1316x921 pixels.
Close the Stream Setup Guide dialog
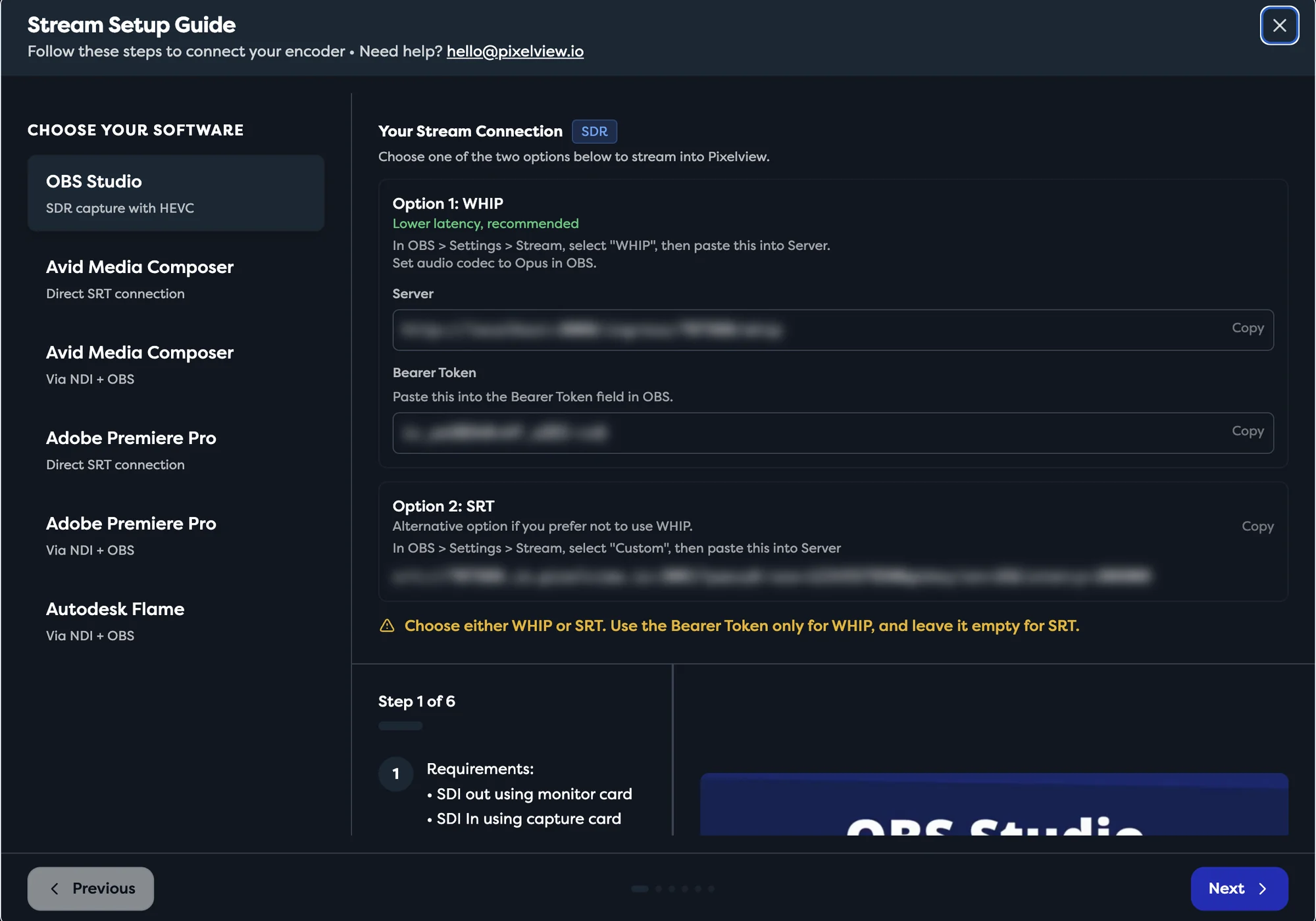pos(1279,26)
